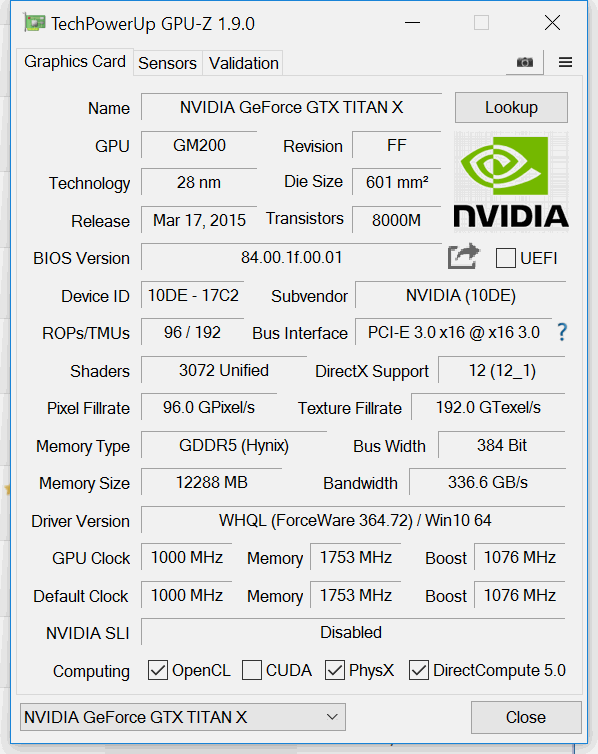Viewport: 598px width, 754px height.
Task: Expand the GPU selection dropdown
Action: [183, 717]
